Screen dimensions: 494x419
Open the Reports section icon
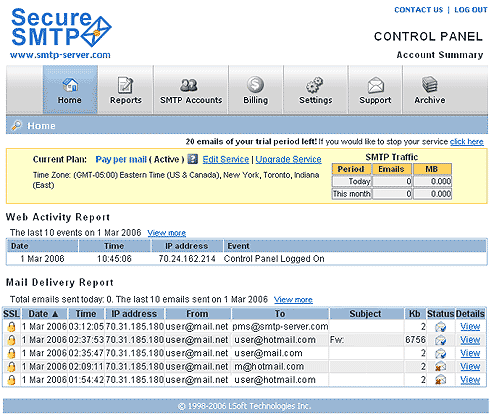tap(126, 85)
